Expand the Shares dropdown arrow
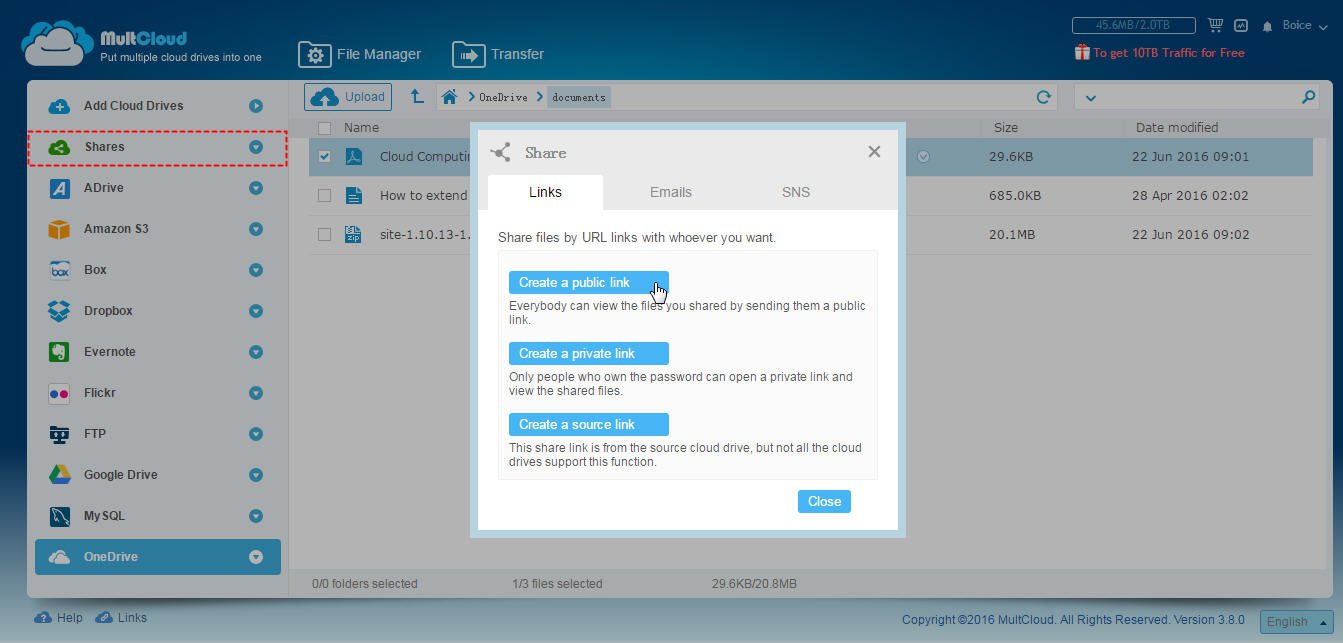1343x643 pixels. tap(256, 147)
